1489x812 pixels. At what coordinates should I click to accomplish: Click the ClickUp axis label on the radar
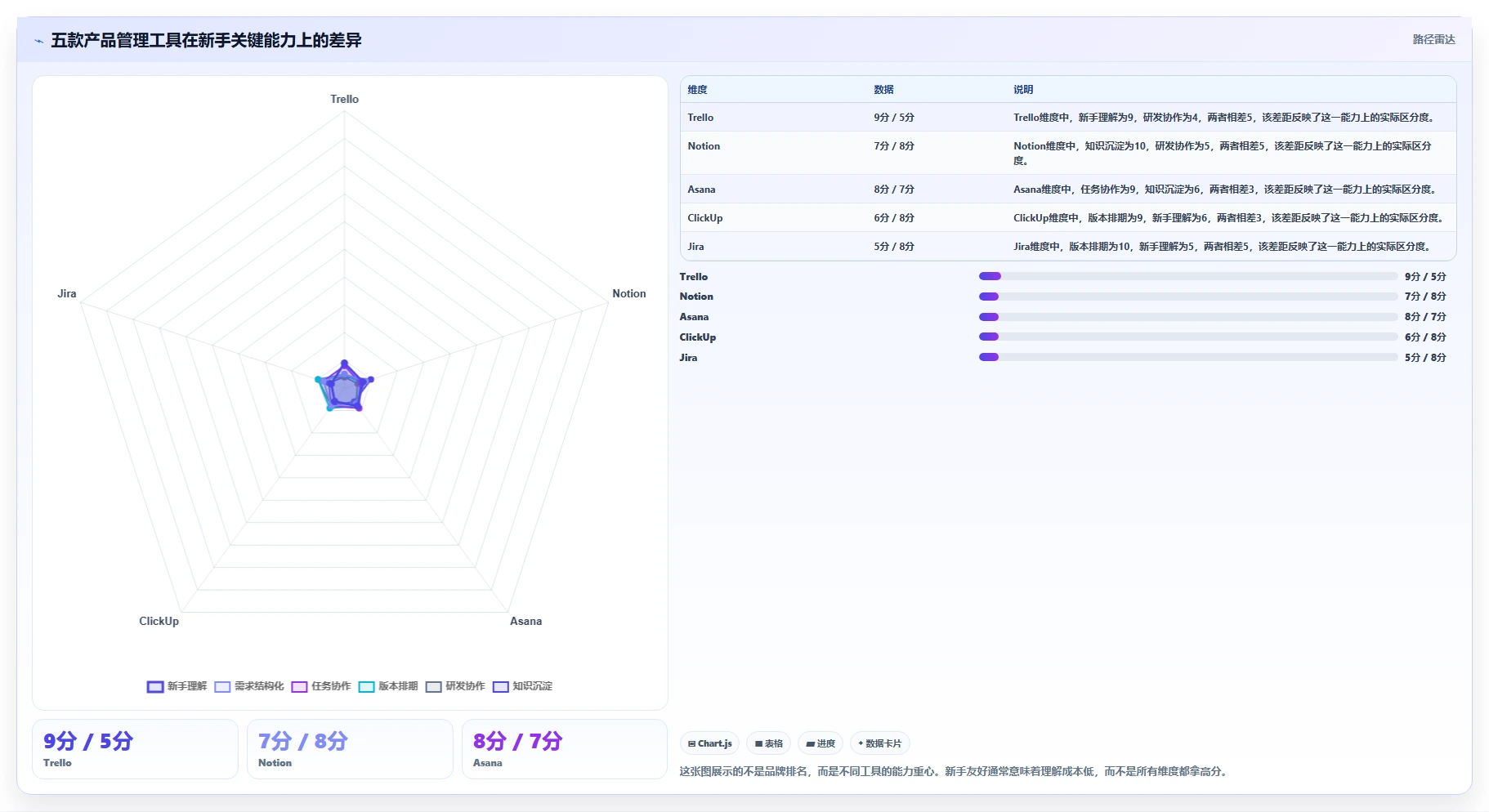point(159,622)
